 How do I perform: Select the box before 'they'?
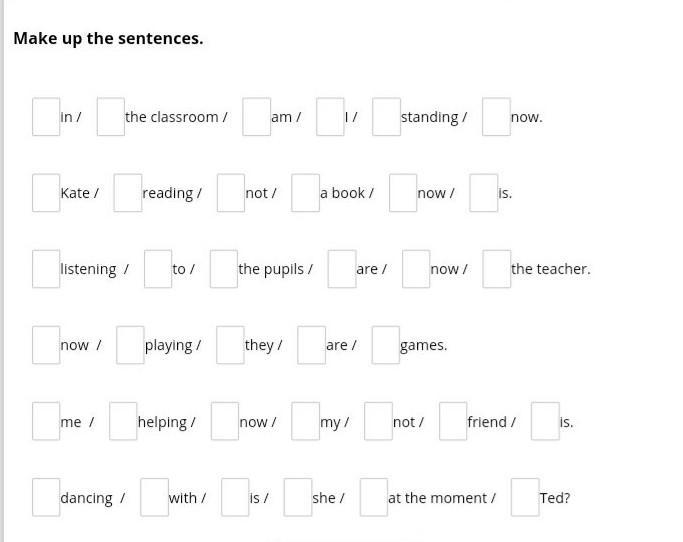[230, 345]
